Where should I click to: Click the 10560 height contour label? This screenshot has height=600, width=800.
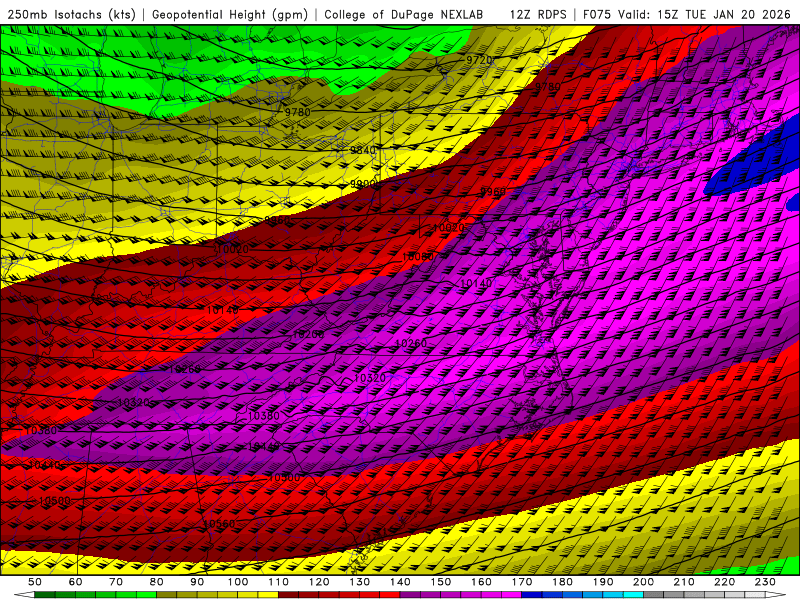pos(219,524)
